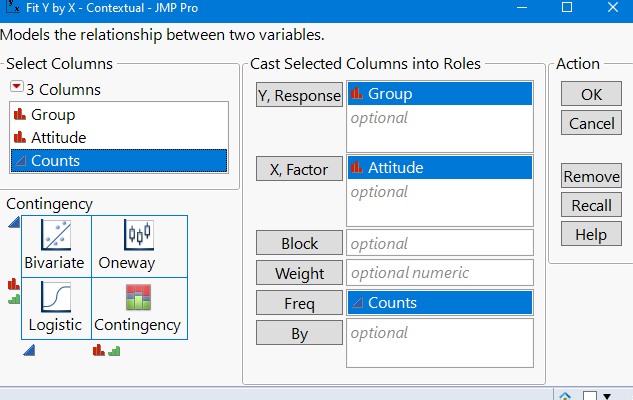Viewport: 633px width, 400px height.
Task: Select Group in the Y, Response box
Action: pos(440,94)
